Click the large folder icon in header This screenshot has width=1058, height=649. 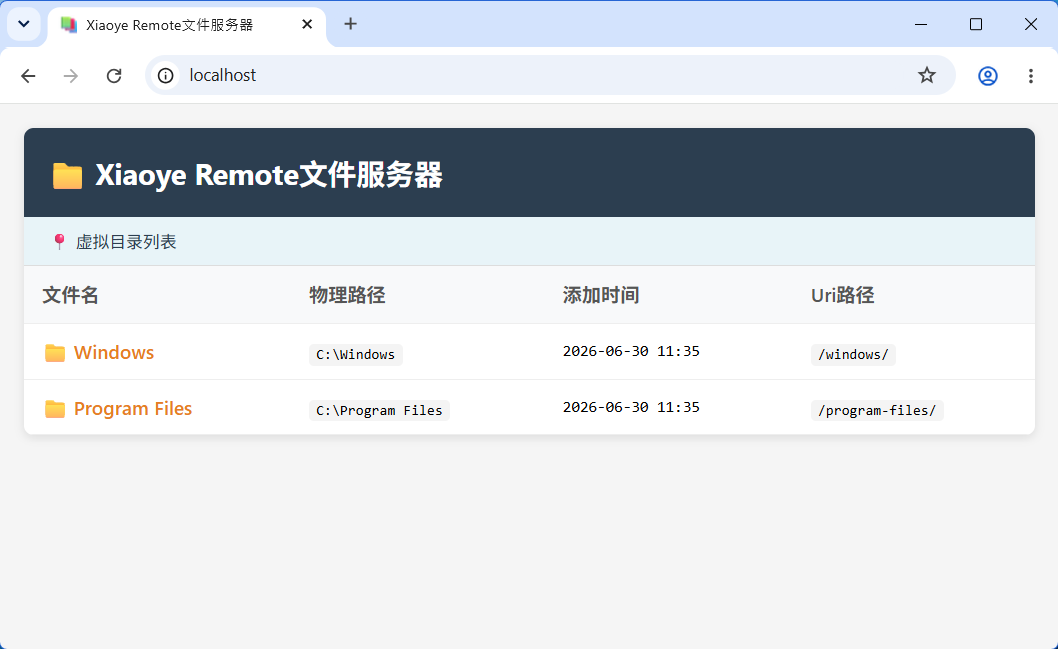pyautogui.click(x=67, y=175)
